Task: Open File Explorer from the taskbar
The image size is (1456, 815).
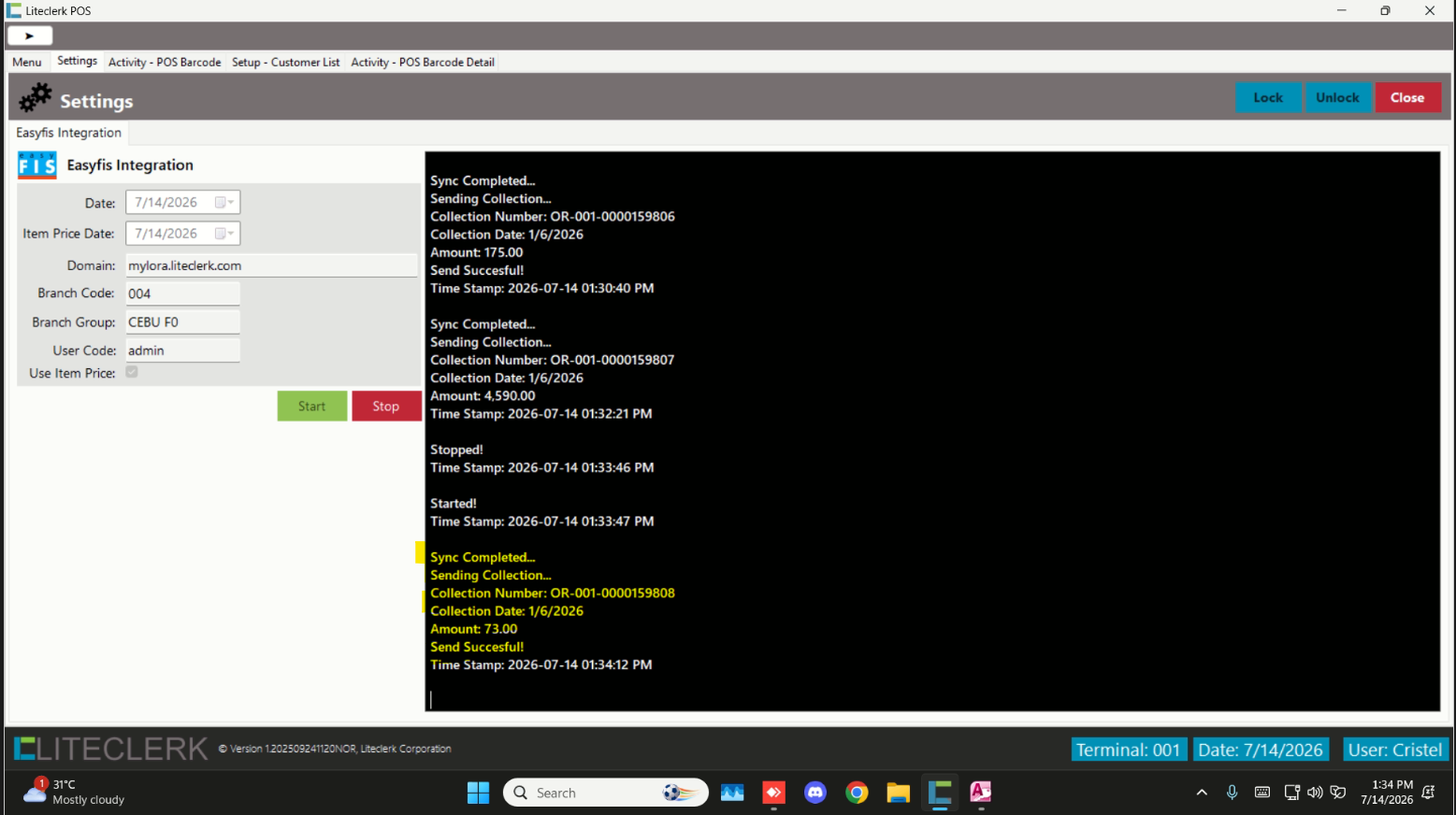Action: click(x=898, y=793)
